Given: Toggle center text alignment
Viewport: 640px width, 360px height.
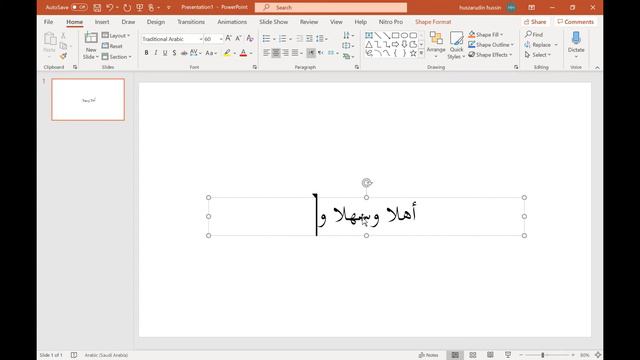Looking at the screenshot, I should 276,53.
